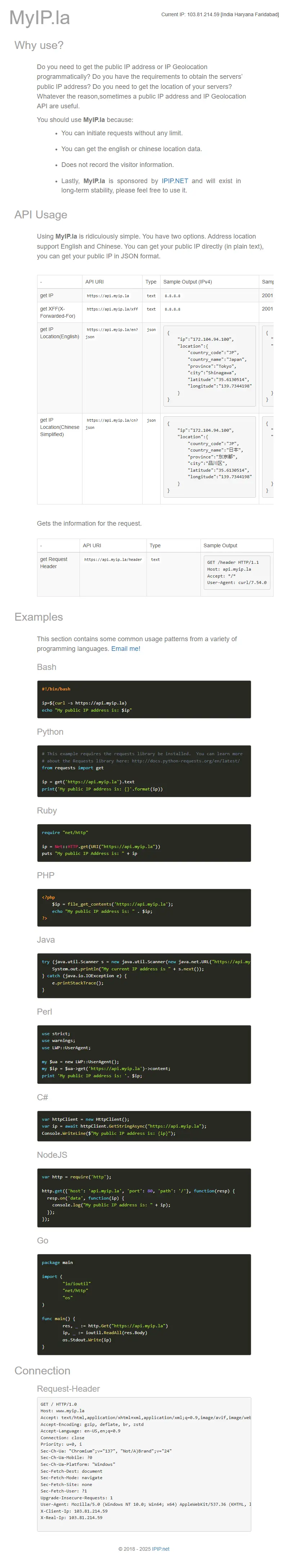Click the PHP example heading
This screenshot has height=1568, width=288.
point(46,875)
